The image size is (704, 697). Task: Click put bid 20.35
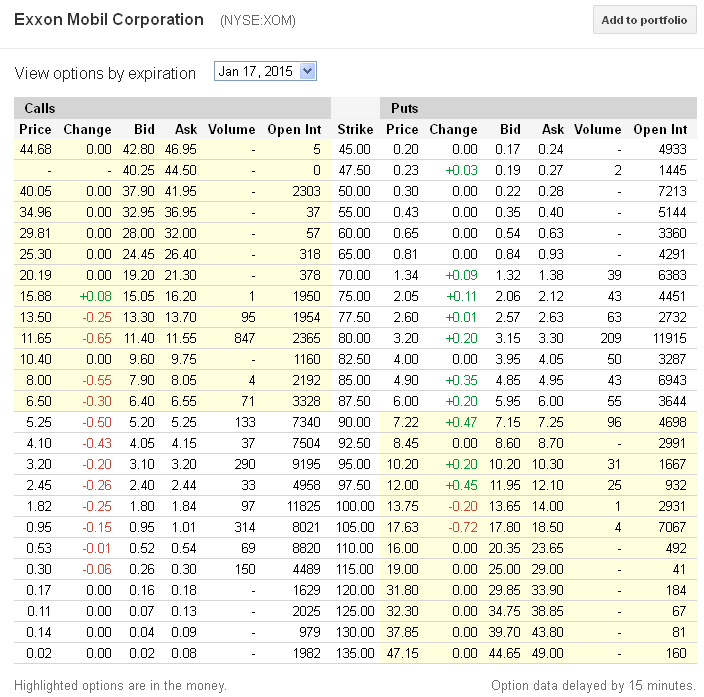click(504, 548)
